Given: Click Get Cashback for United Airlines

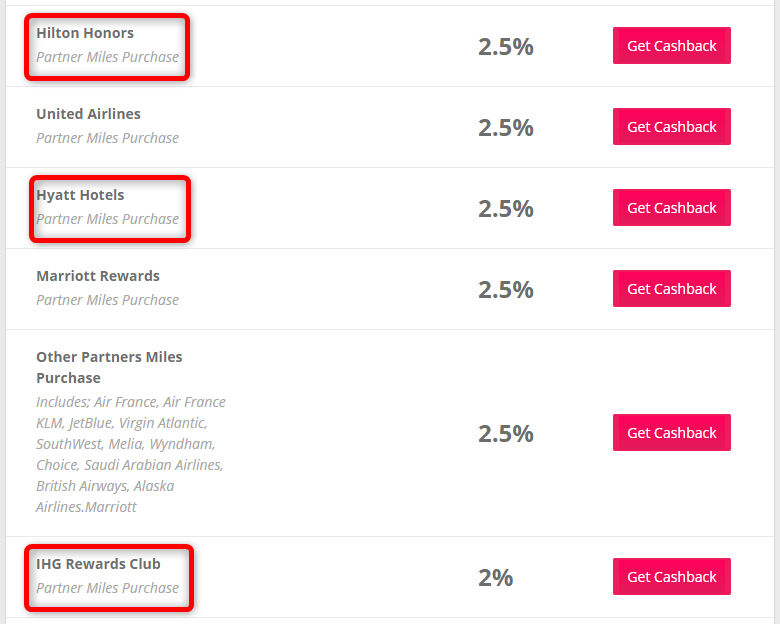Looking at the screenshot, I should 672,127.
